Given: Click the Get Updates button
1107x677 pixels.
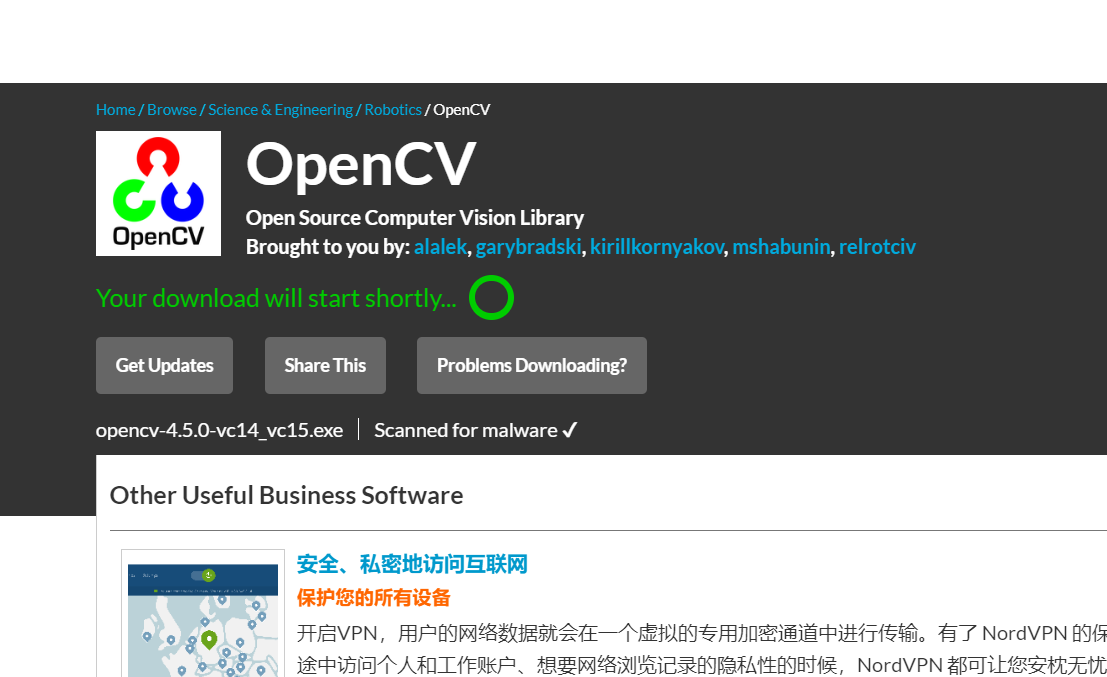Looking at the screenshot, I should tap(164, 365).
